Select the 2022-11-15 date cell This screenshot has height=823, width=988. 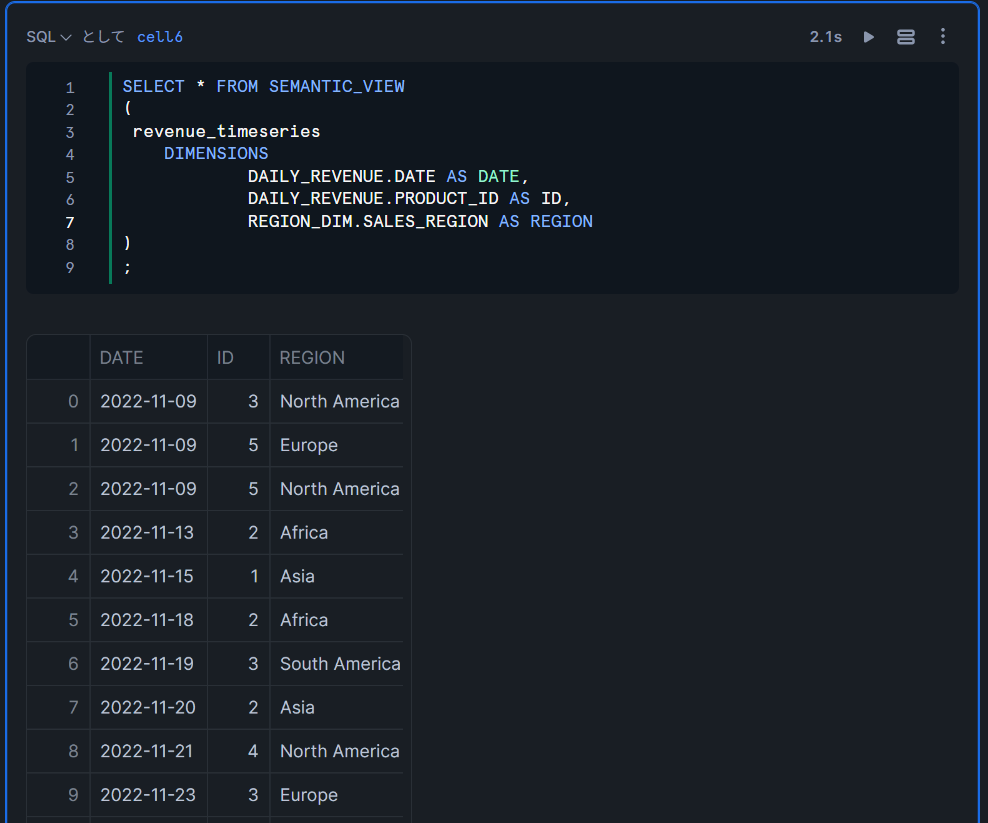149,576
